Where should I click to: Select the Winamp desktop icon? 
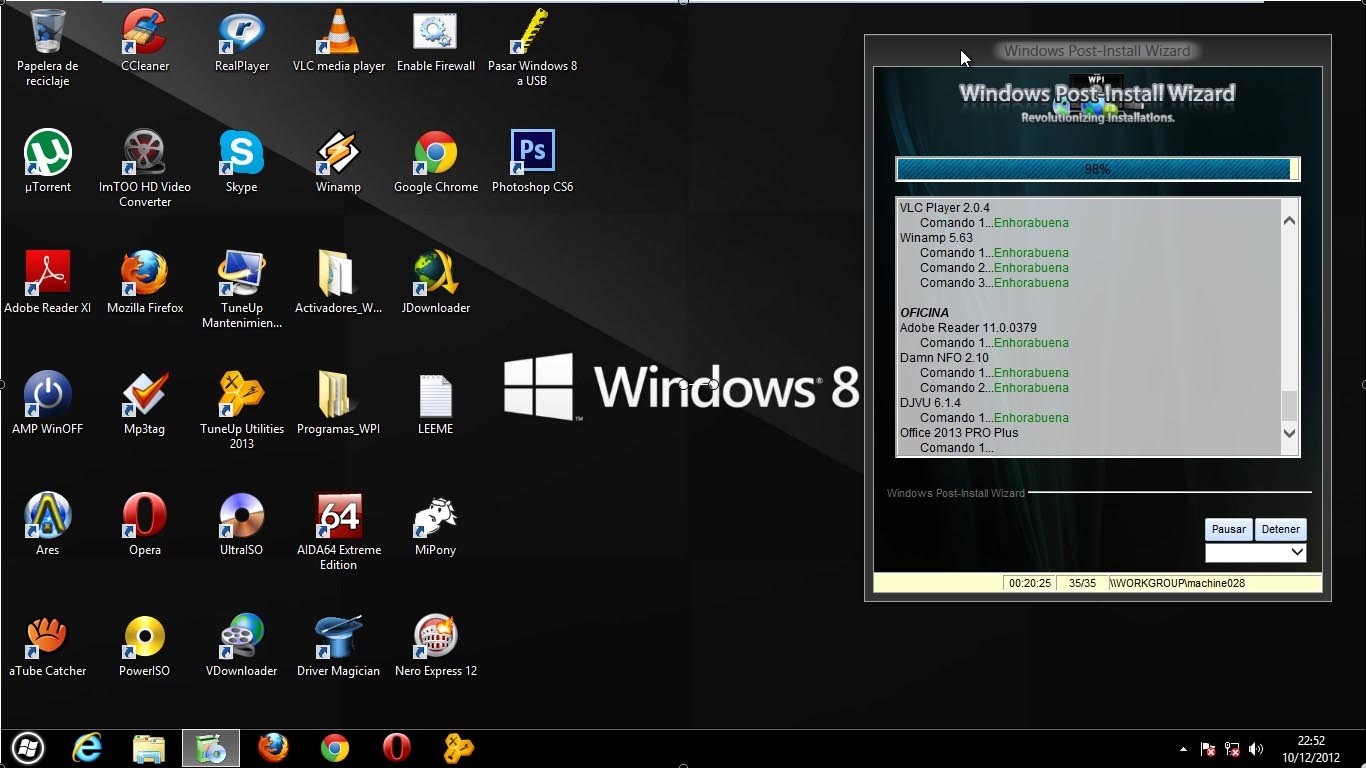(x=339, y=161)
